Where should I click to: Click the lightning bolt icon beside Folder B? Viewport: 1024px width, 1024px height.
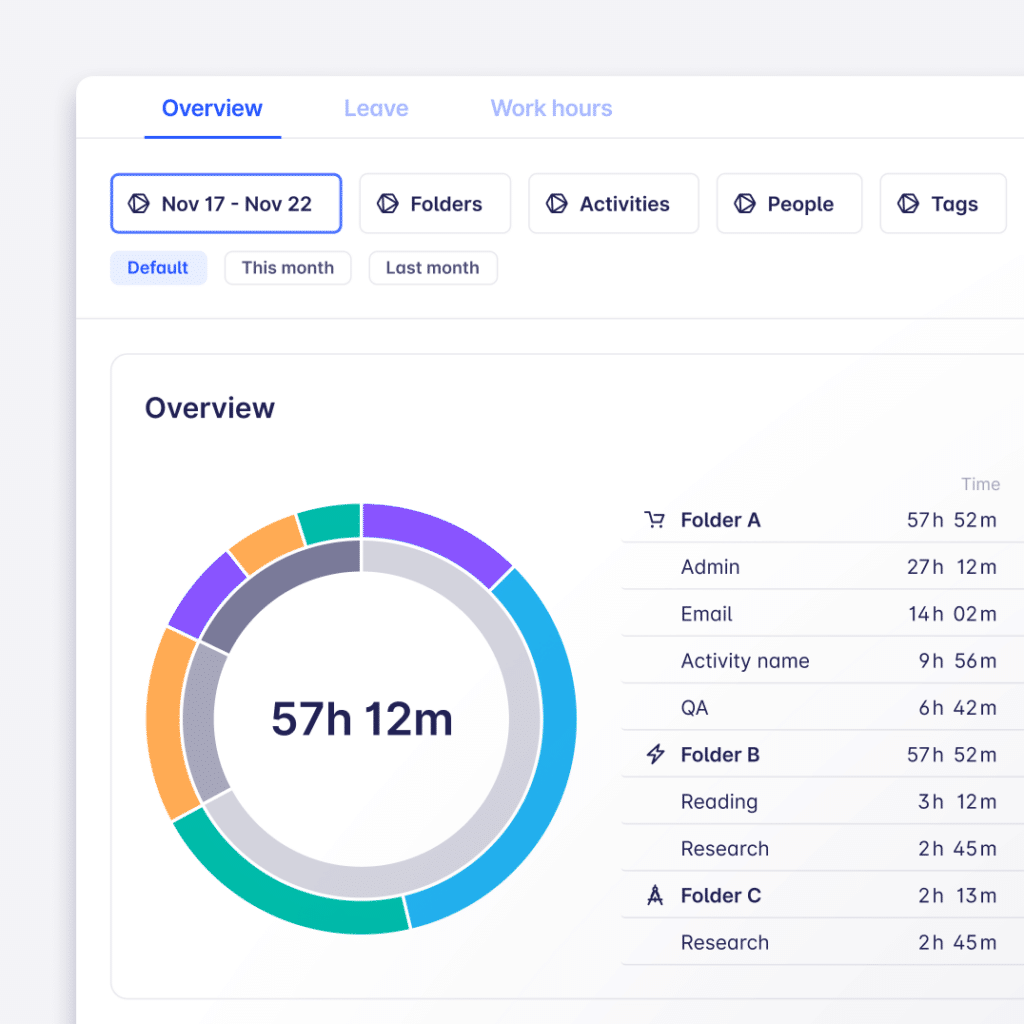pos(655,755)
